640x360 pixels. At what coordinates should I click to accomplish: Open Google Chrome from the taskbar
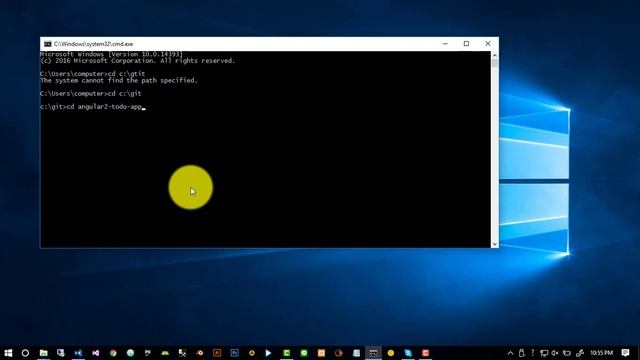point(113,353)
